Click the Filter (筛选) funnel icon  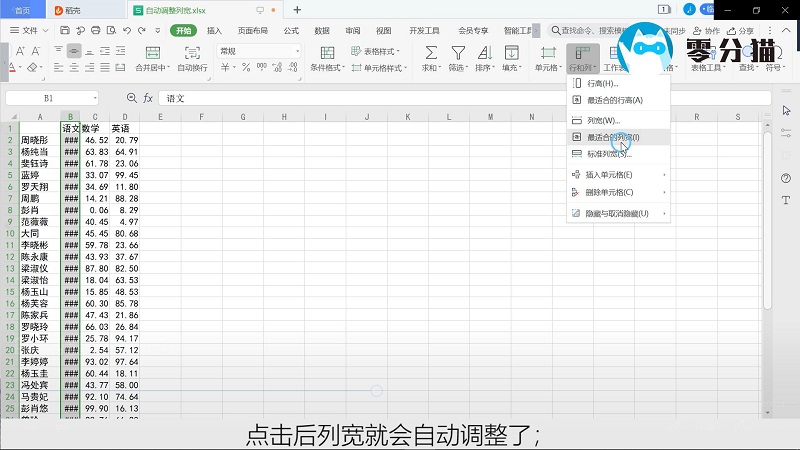click(457, 51)
